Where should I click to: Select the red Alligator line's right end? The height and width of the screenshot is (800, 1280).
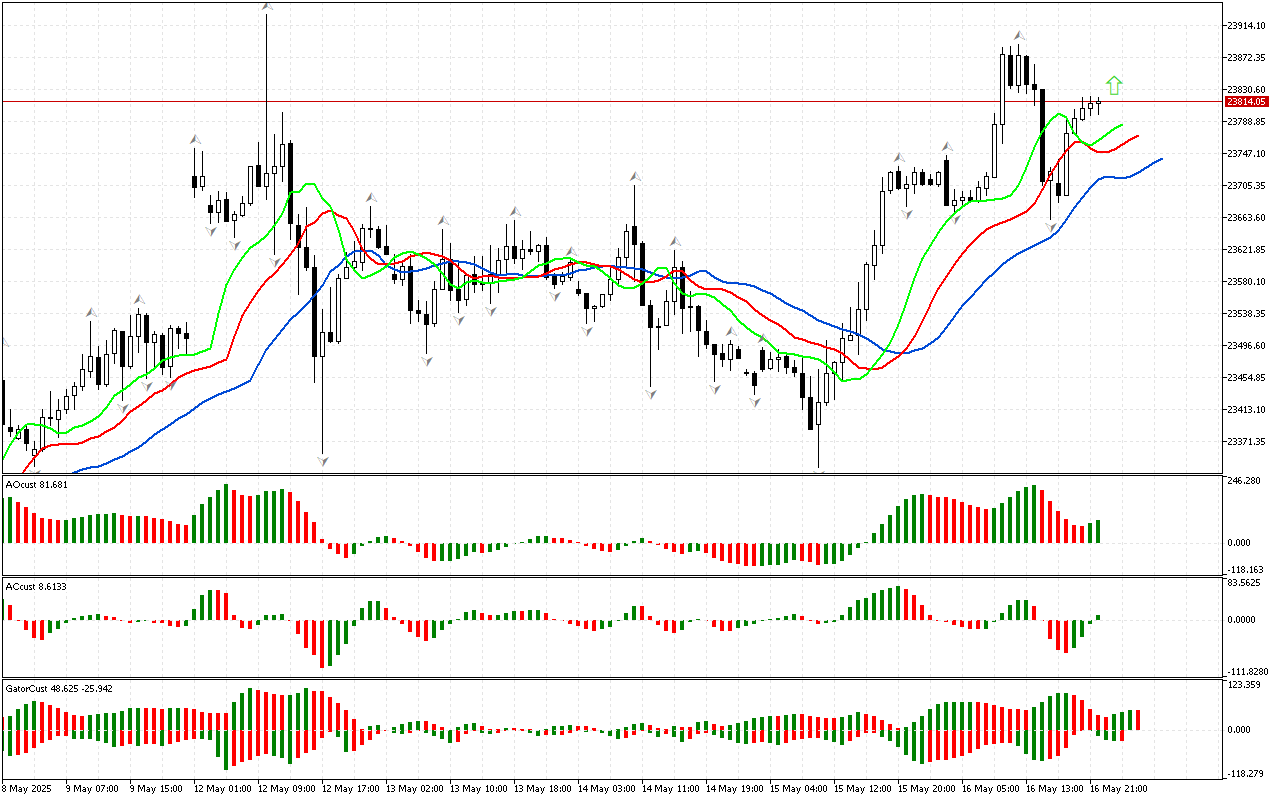[1138, 134]
